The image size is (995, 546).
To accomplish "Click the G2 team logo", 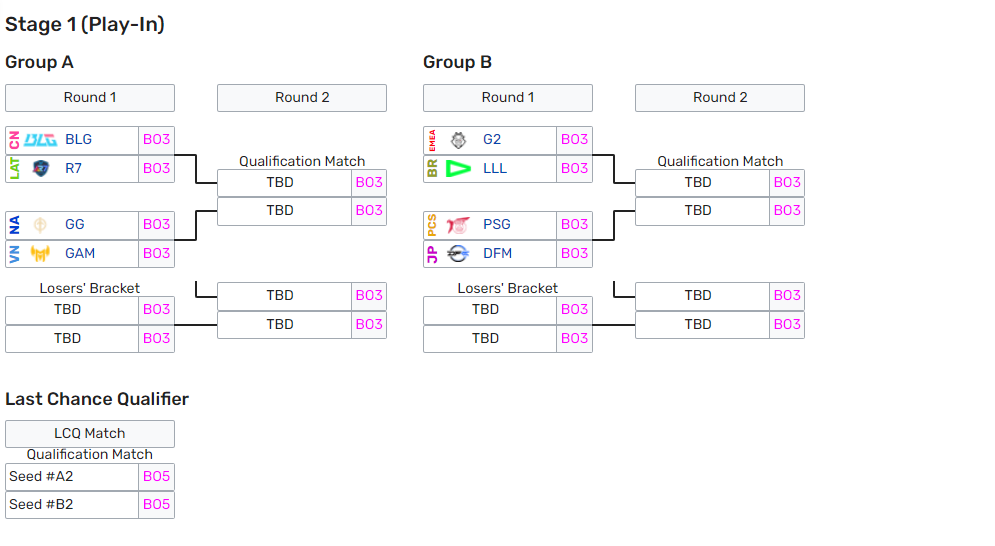I will 458,140.
